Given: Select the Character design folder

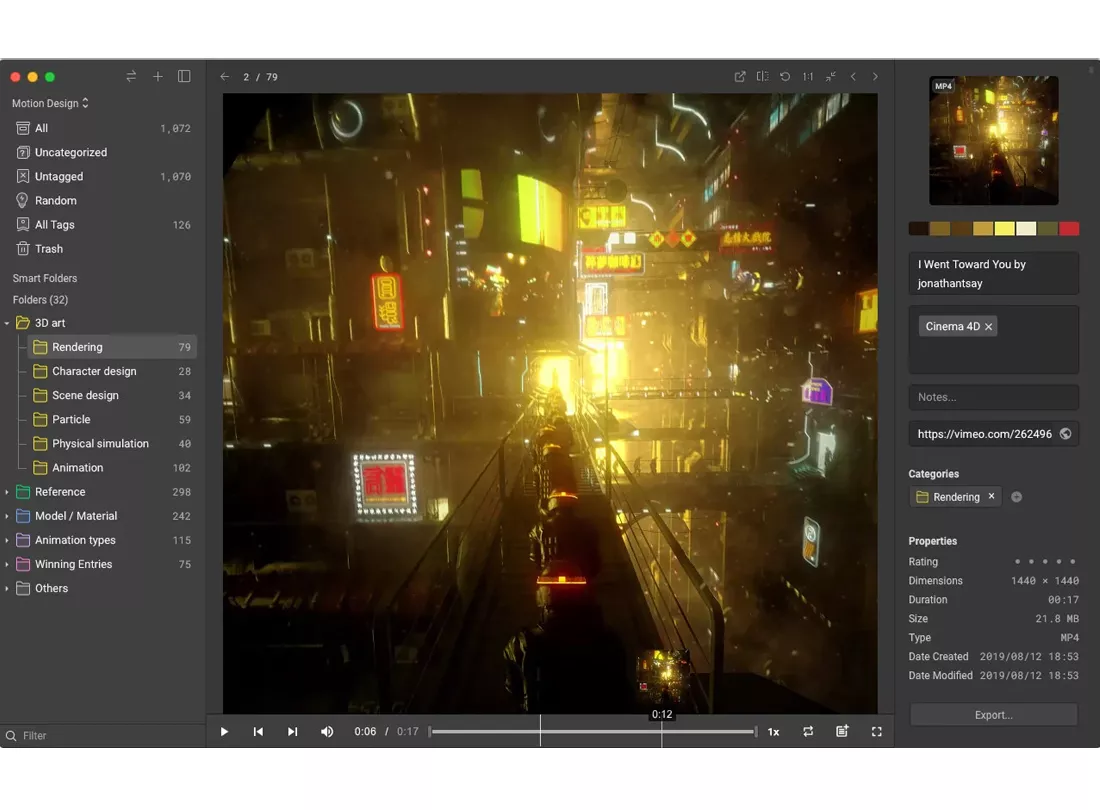Looking at the screenshot, I should coord(112,371).
